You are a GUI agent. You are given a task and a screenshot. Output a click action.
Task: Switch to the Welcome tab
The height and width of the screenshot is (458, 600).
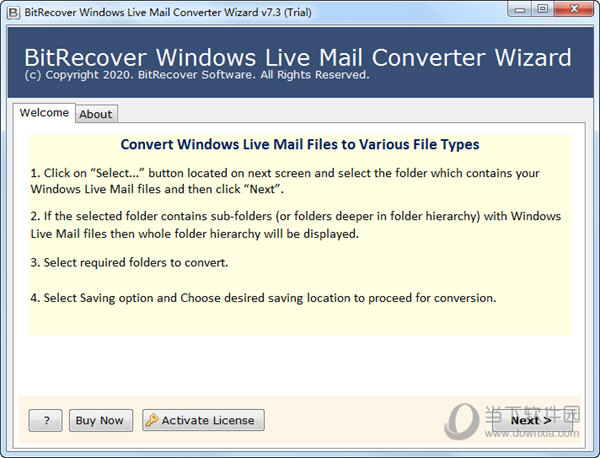pyautogui.click(x=44, y=112)
